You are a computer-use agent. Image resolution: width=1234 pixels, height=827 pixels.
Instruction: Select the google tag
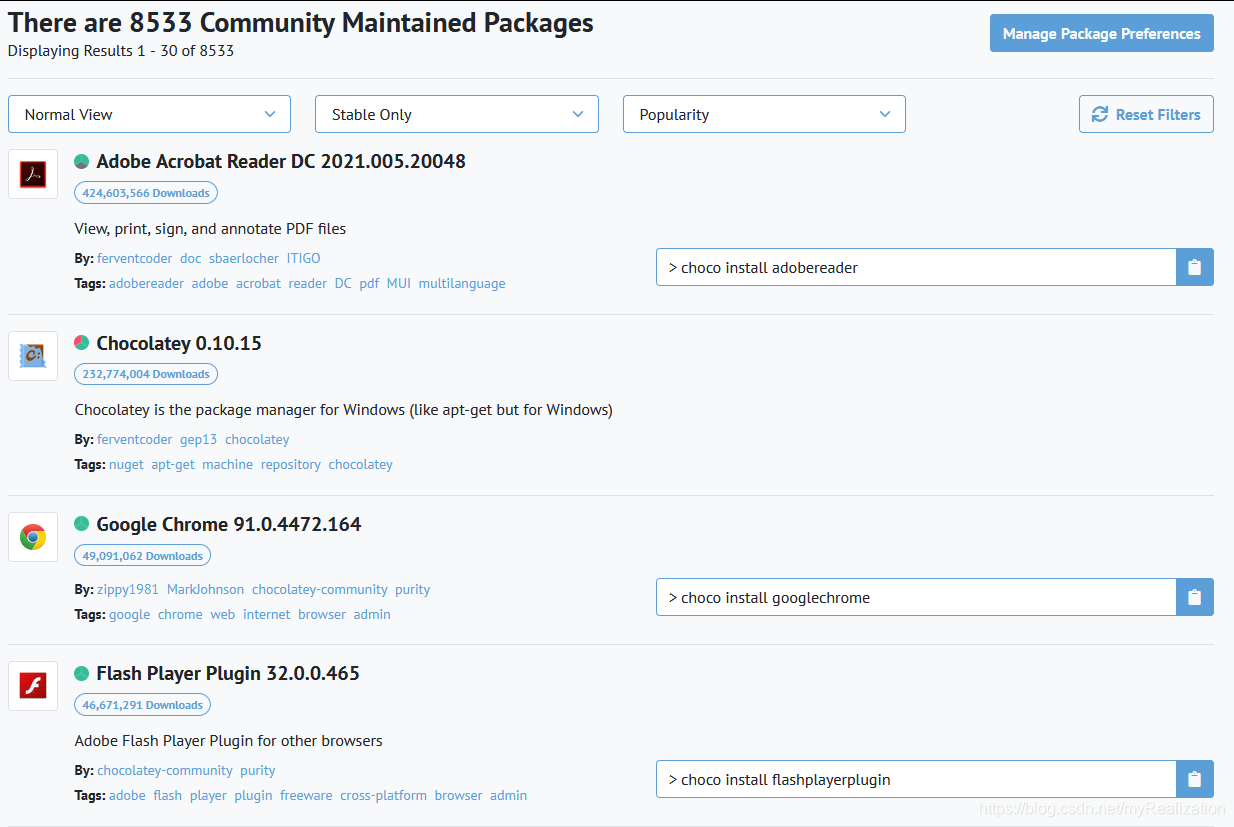(130, 614)
